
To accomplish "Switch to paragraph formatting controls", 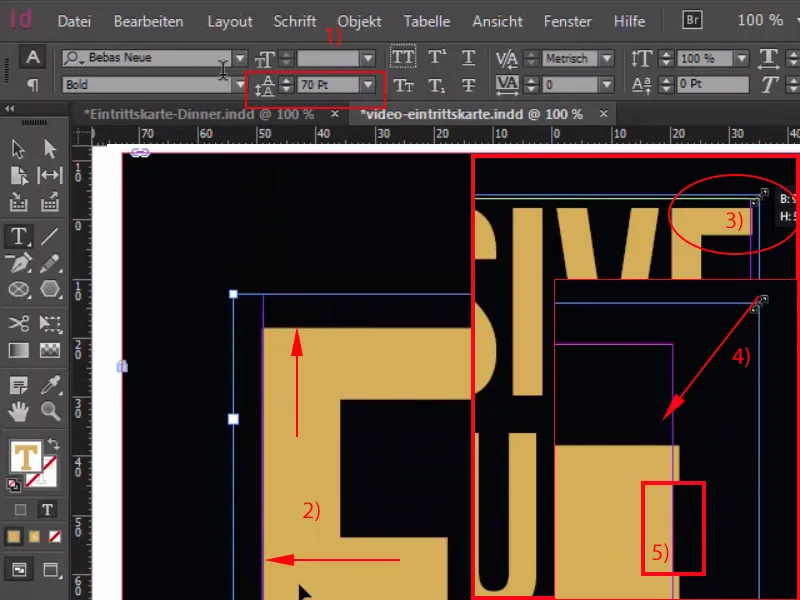I will coord(33,85).
